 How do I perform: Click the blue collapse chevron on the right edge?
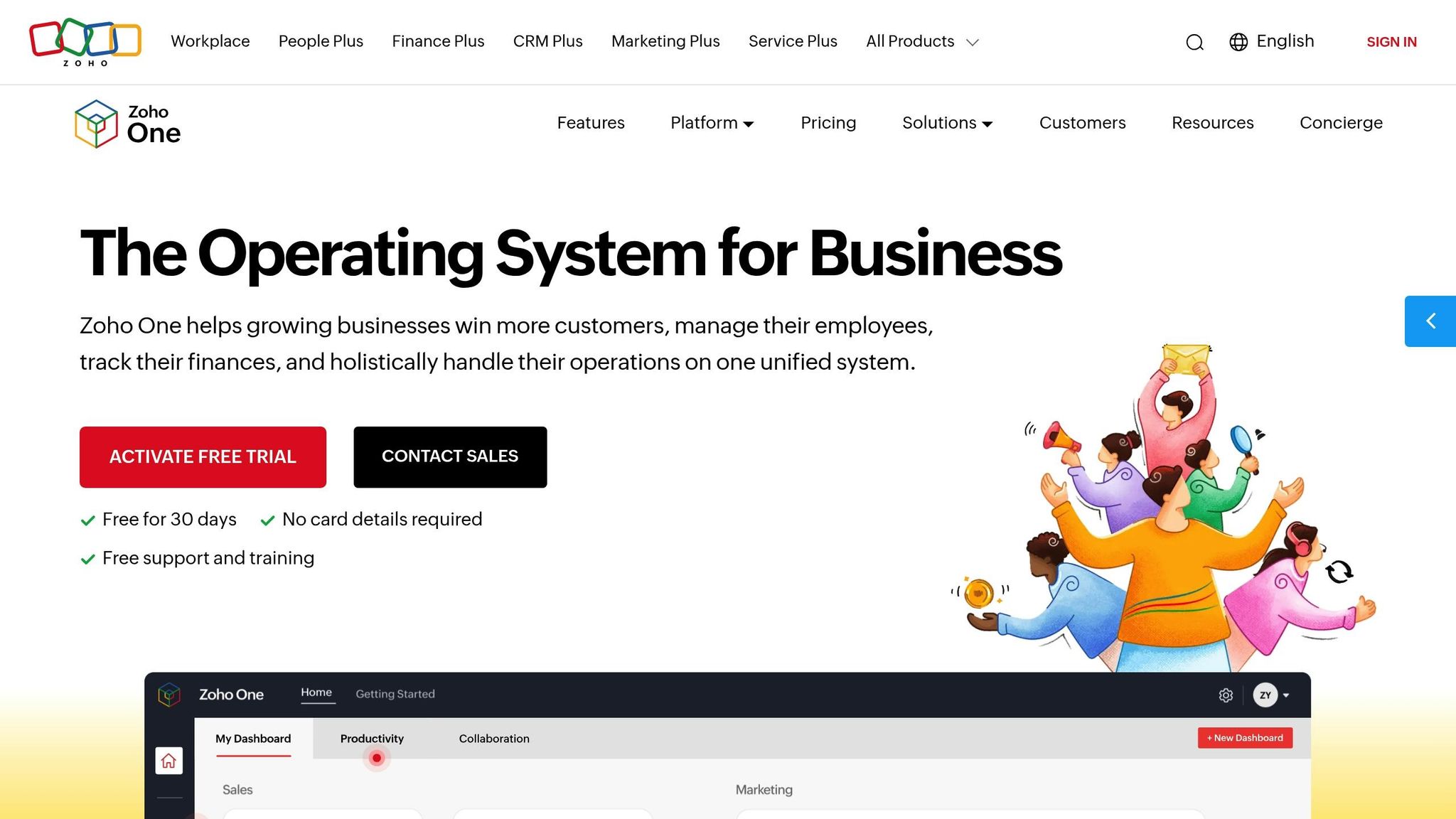(x=1430, y=321)
